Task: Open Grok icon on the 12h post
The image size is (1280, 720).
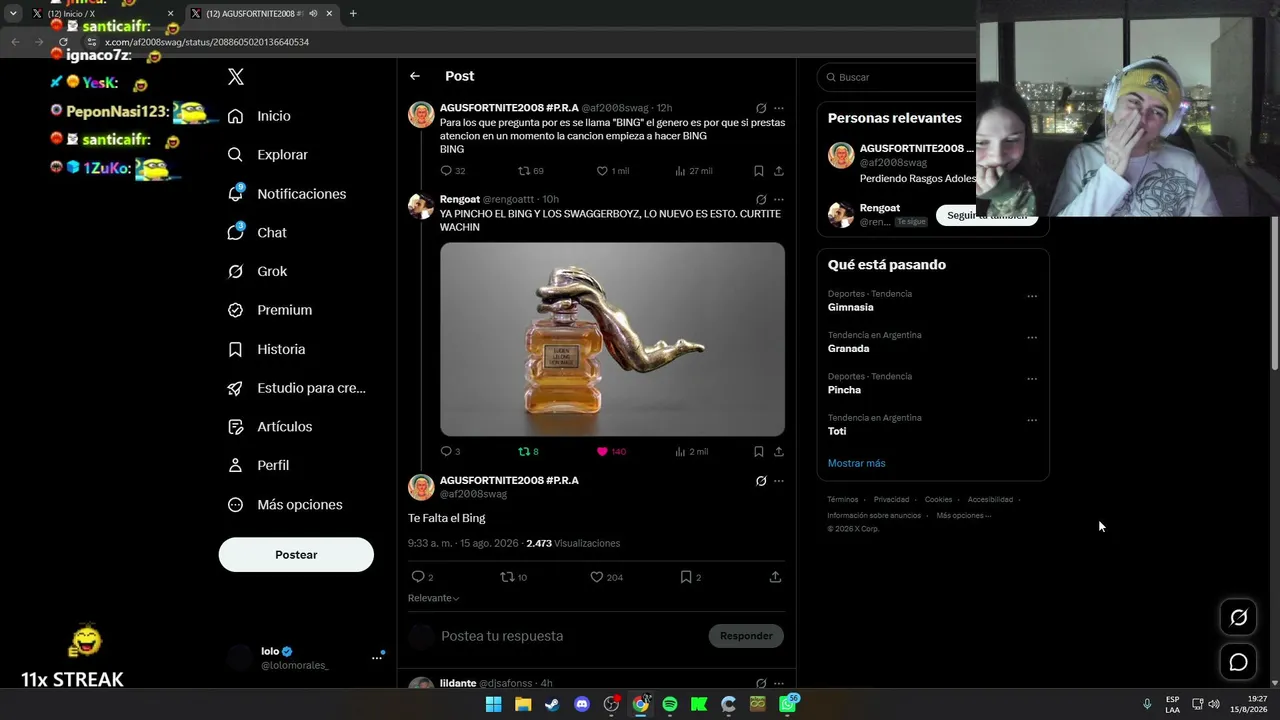Action: [x=761, y=108]
